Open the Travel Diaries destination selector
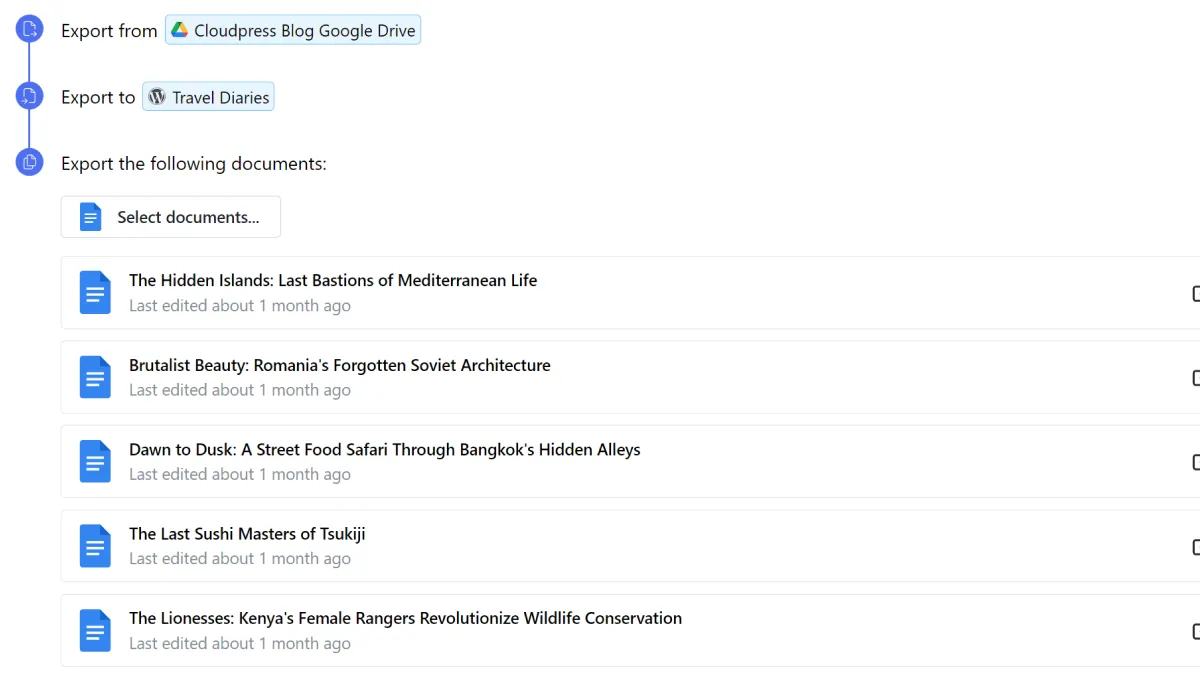Screen dimensions: 1200x675 [208, 97]
